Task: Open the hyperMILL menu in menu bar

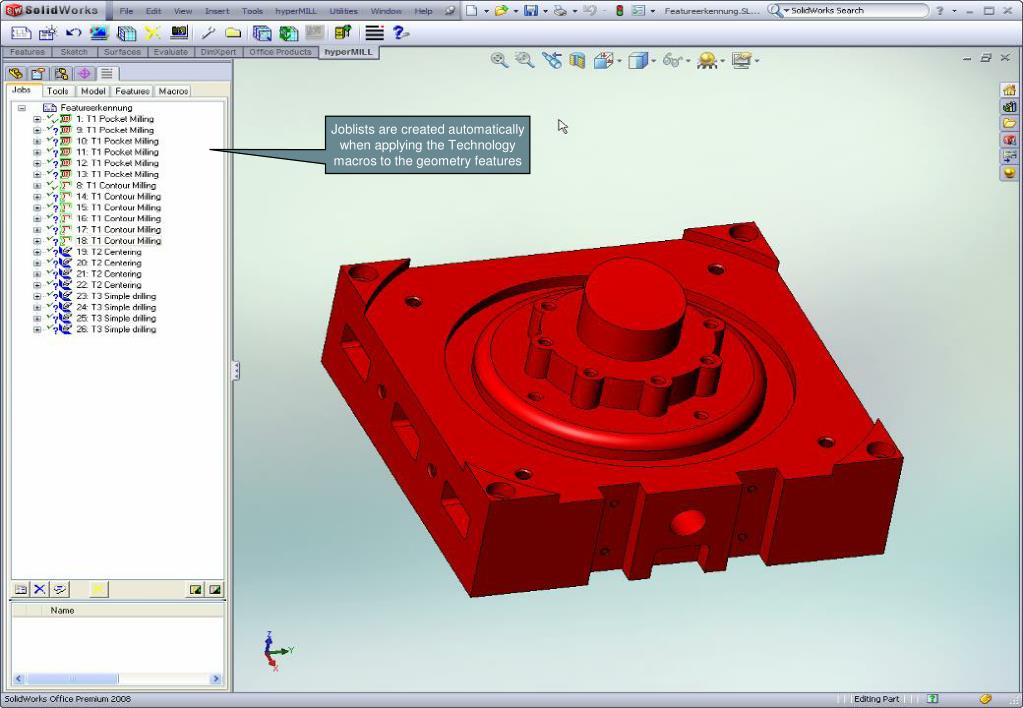Action: click(x=295, y=11)
